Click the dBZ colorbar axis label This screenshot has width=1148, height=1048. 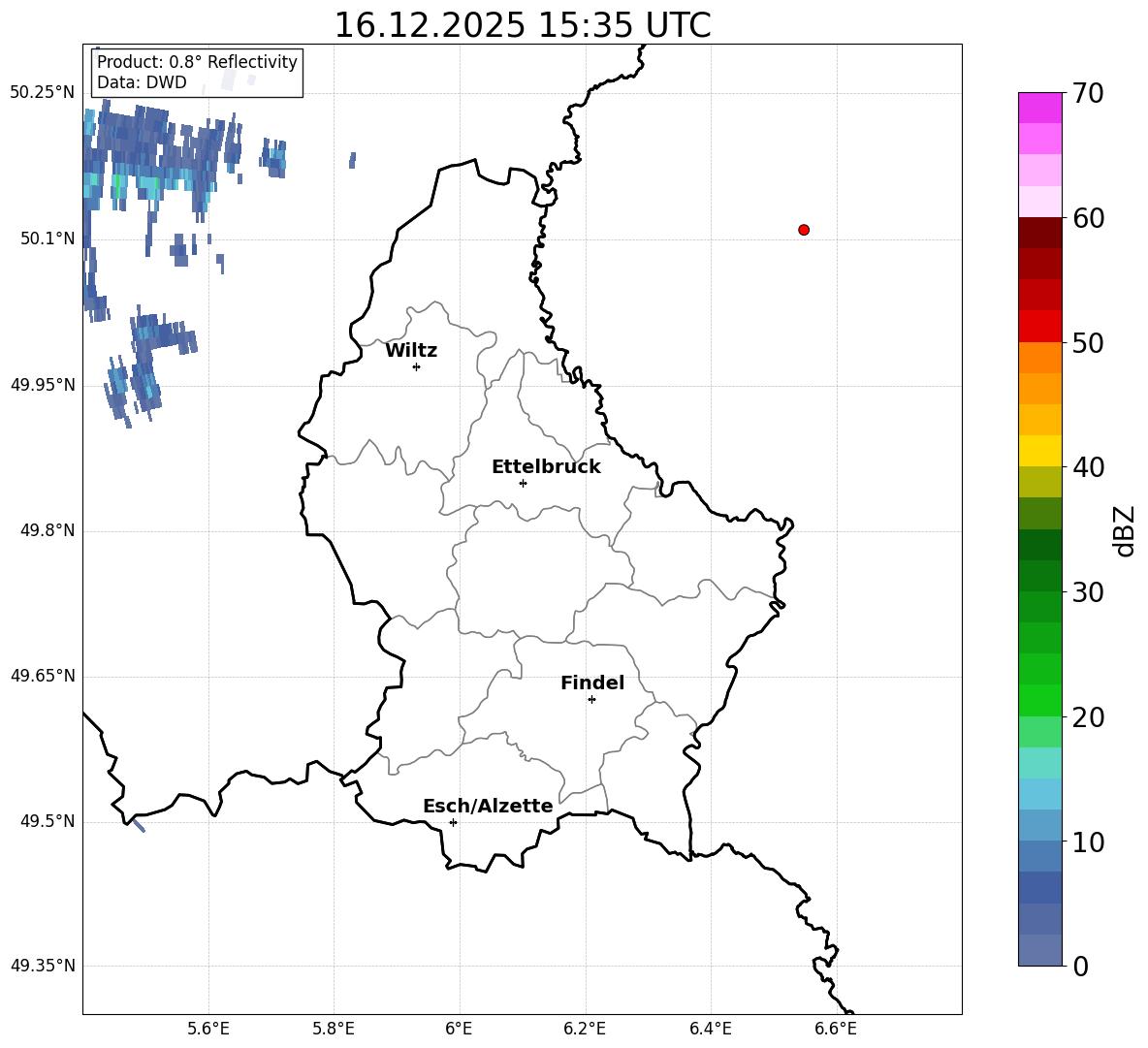pos(1124,530)
